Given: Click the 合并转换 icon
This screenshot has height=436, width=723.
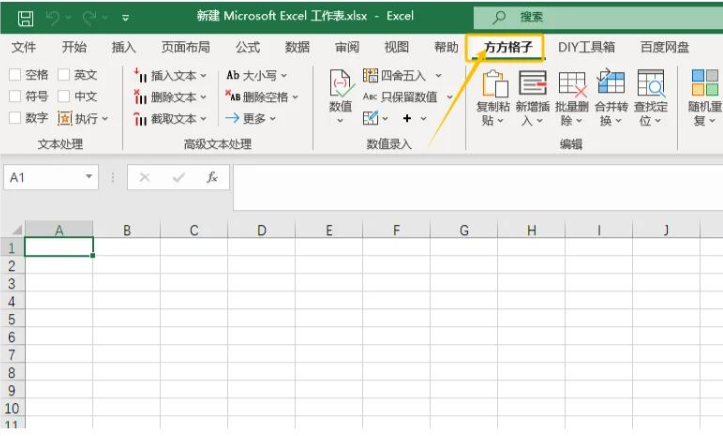Looking at the screenshot, I should [610, 84].
